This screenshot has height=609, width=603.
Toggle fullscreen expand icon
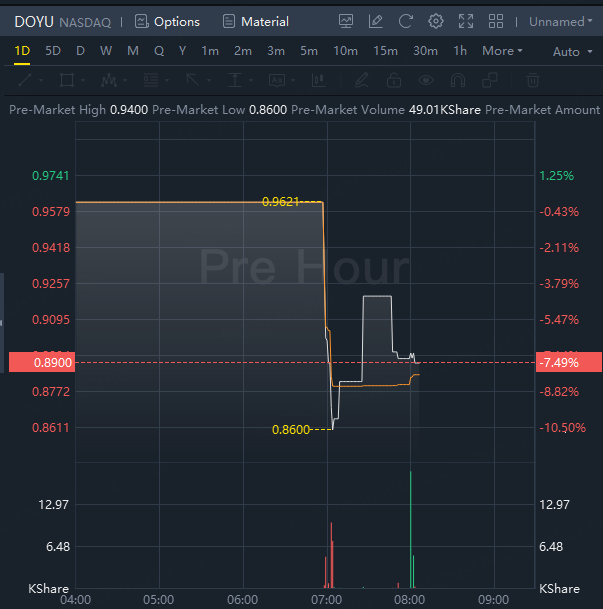(x=466, y=21)
